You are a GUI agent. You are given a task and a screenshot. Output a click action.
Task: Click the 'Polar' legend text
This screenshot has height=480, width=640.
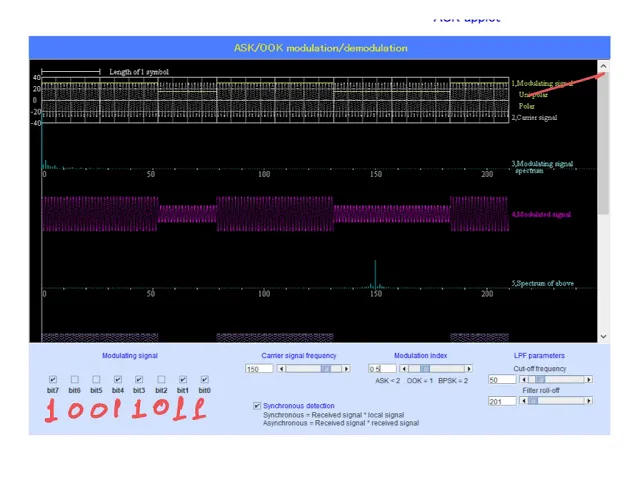[x=527, y=106]
